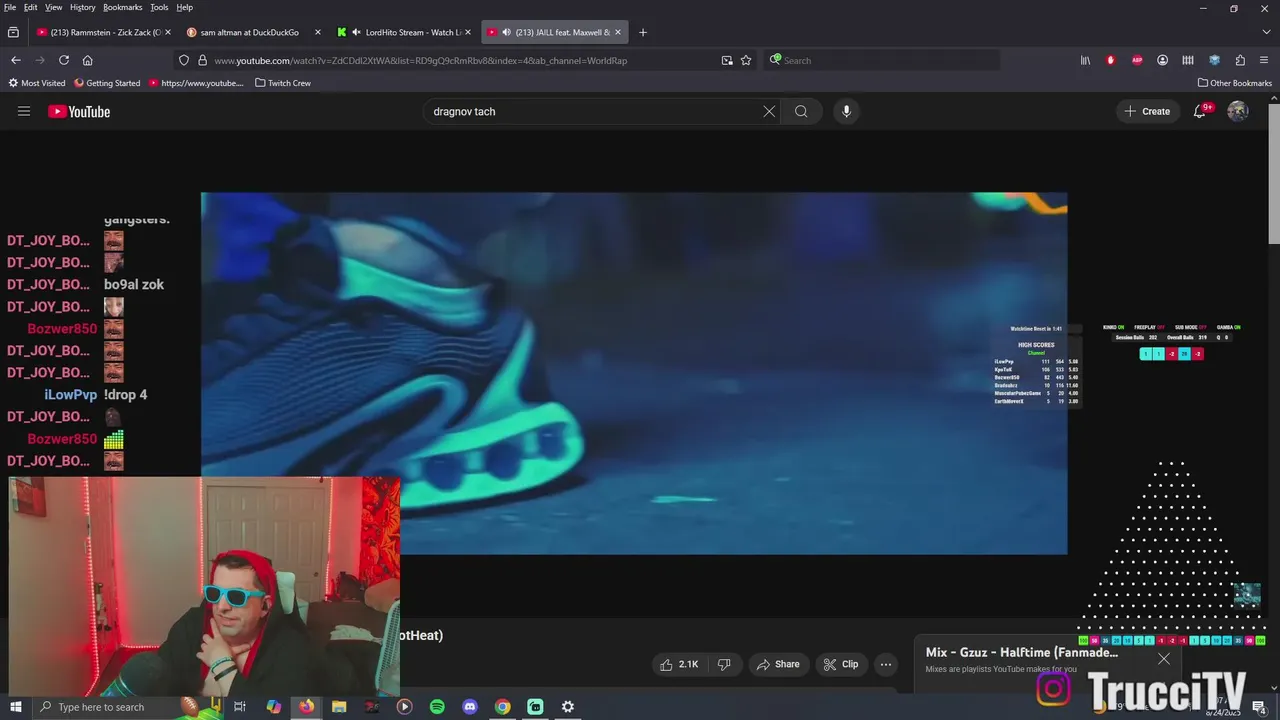View site security padlock details
Viewport: 1280px width, 720px height.
pyautogui.click(x=202, y=60)
